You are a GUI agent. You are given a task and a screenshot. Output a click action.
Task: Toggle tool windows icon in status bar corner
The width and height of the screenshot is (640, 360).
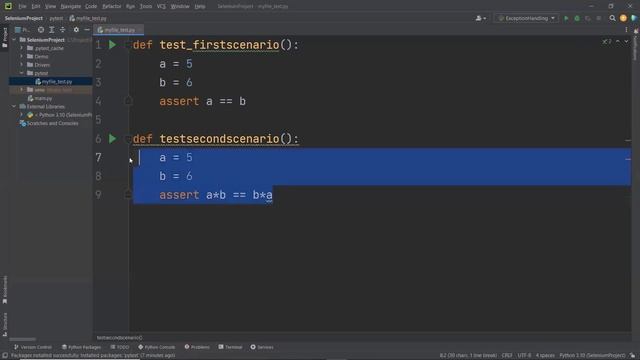point(5,356)
